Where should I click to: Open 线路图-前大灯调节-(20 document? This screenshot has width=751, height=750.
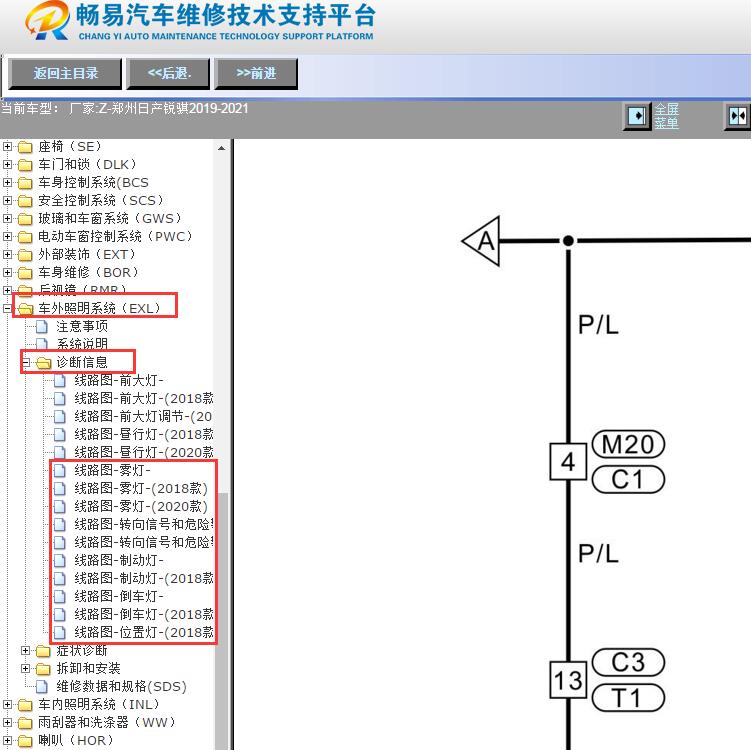(143, 417)
